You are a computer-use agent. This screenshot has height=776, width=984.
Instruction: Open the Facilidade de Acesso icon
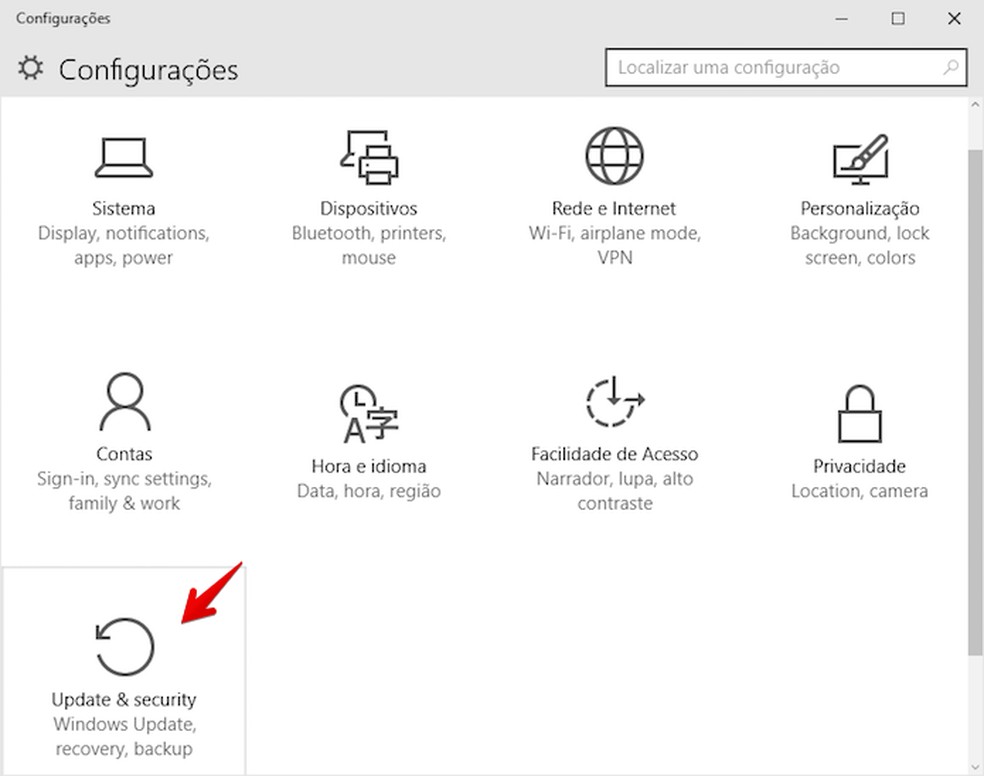point(615,401)
